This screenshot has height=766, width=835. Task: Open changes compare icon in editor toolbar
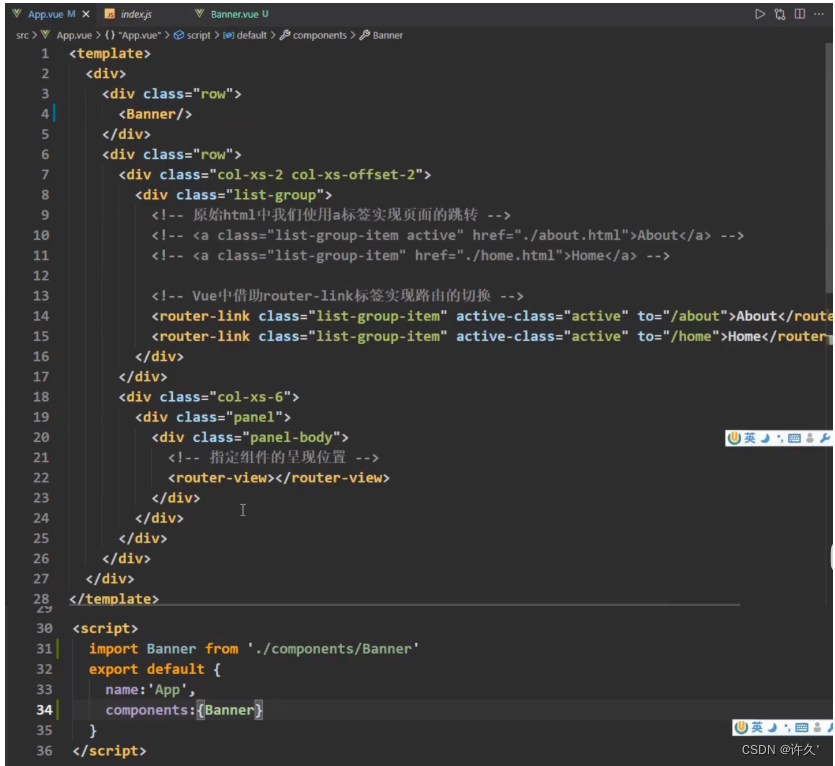coord(780,14)
